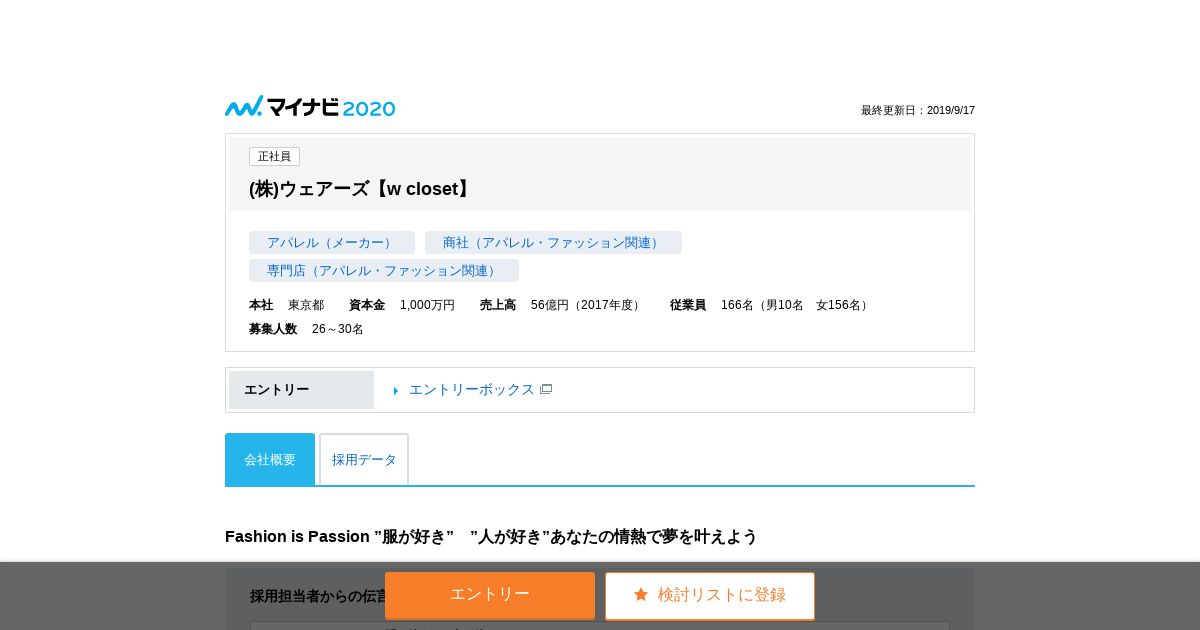This screenshot has width=1200, height=630.
Task: Click the 166名（男10名 女156名） employee count
Action: coord(797,305)
